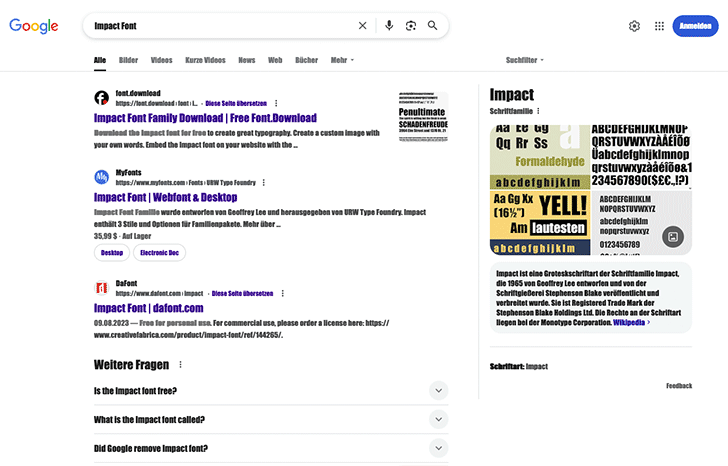Expand 'What is the Impact font called?' question
Screen dimensions: 728x466
coord(271,420)
